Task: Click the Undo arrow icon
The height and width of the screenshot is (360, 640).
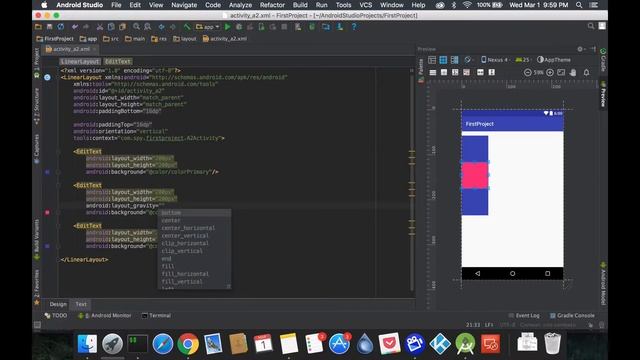Action: (x=75, y=27)
